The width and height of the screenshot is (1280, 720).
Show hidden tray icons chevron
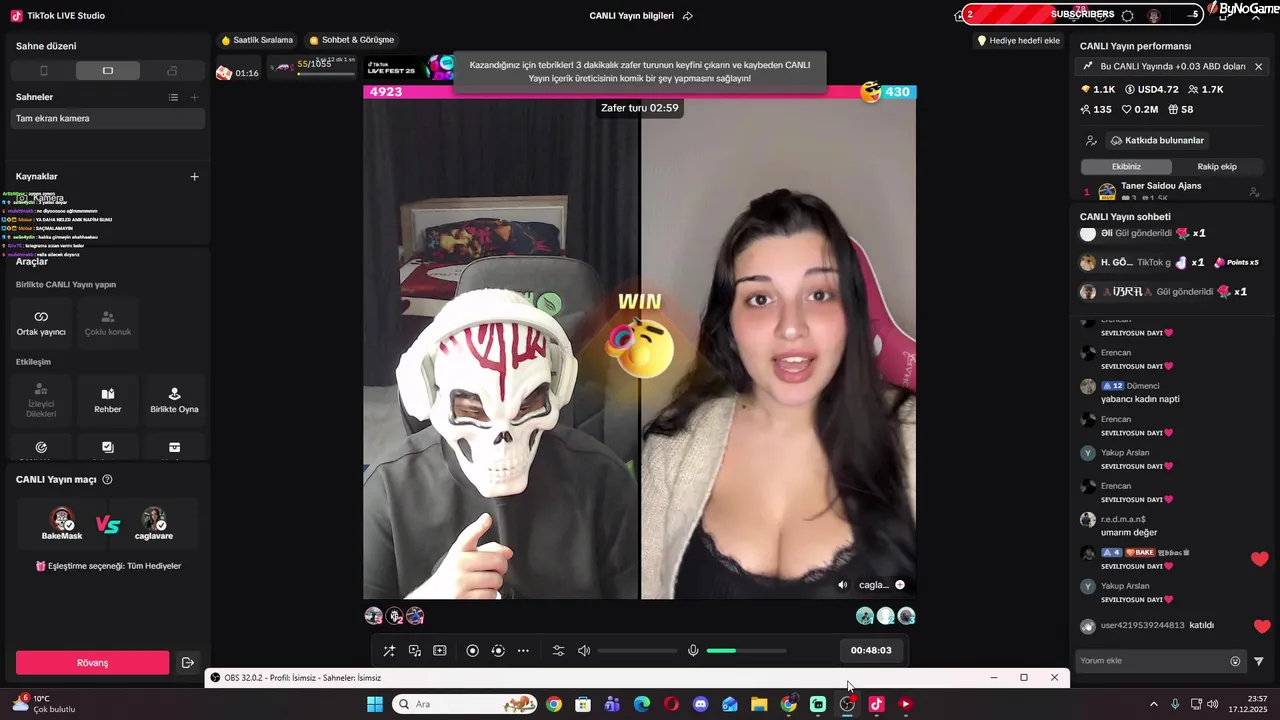[x=1153, y=704]
